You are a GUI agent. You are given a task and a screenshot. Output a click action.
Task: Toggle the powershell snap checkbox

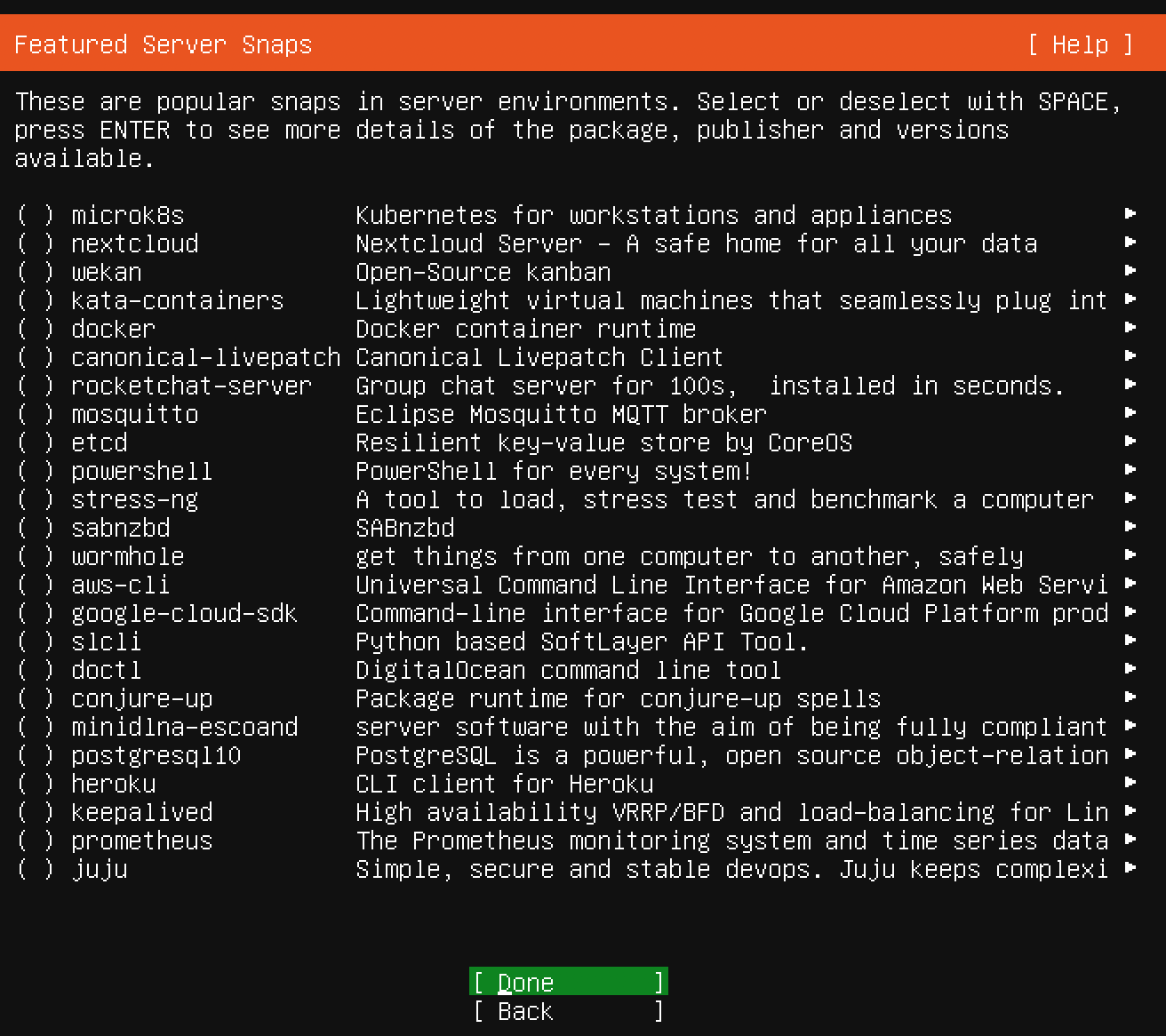(36, 471)
